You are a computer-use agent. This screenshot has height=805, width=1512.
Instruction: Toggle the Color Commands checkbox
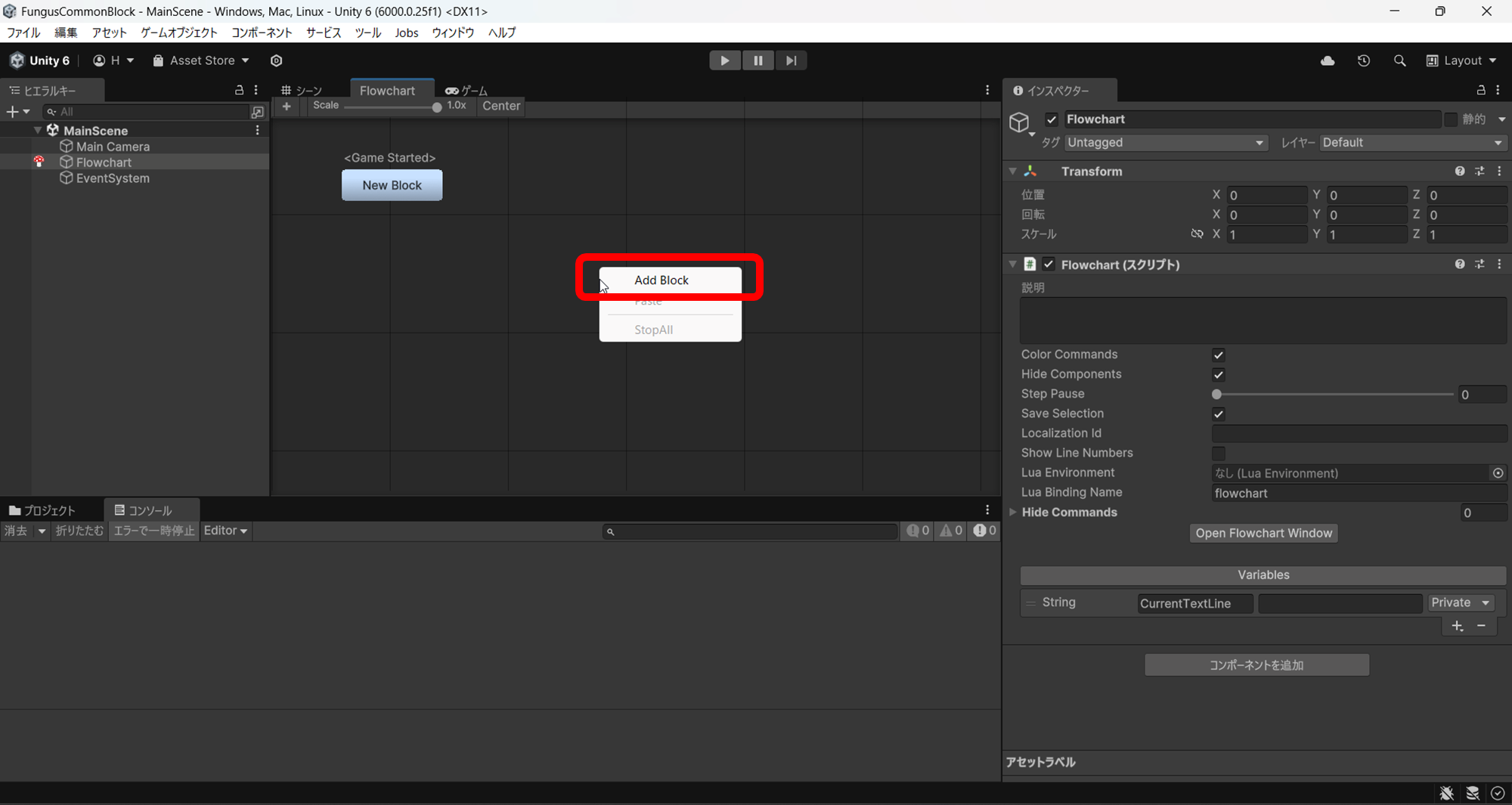point(1218,355)
